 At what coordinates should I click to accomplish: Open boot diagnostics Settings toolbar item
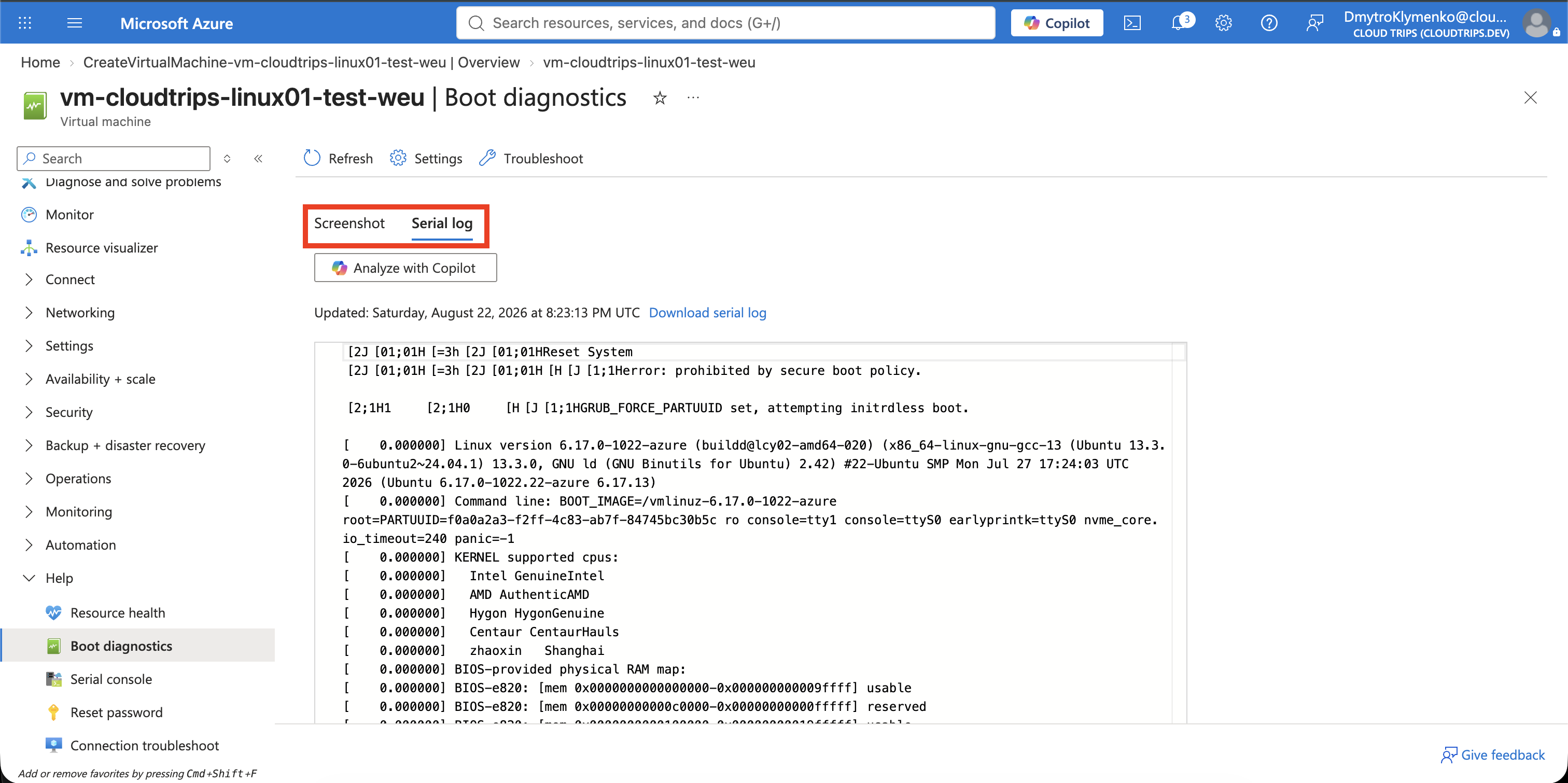[426, 158]
